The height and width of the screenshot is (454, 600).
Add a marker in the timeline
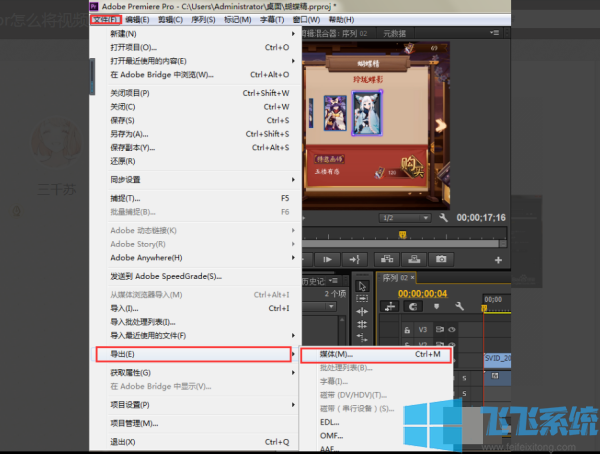(x=437, y=307)
